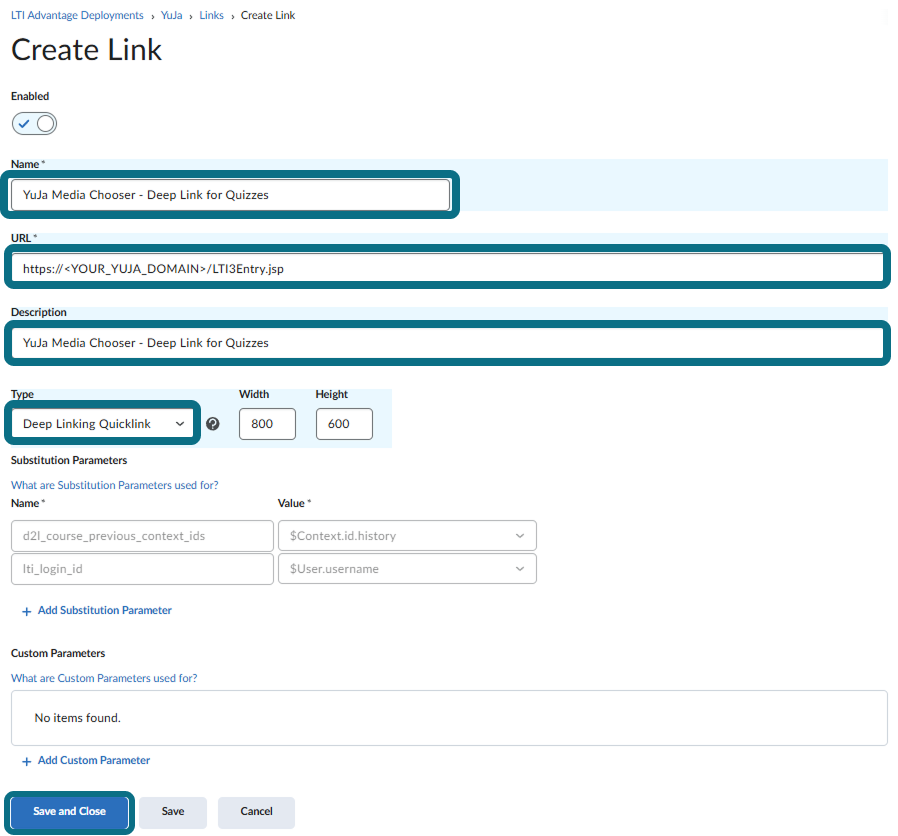The width and height of the screenshot is (898, 836).
Task: Click the lti_login_id name field
Action: tap(142, 569)
